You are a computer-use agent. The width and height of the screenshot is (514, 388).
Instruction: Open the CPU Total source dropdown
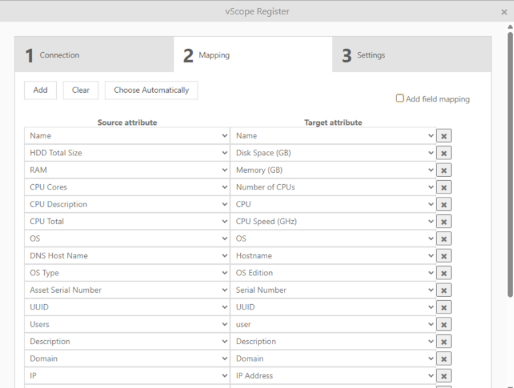coord(127,221)
